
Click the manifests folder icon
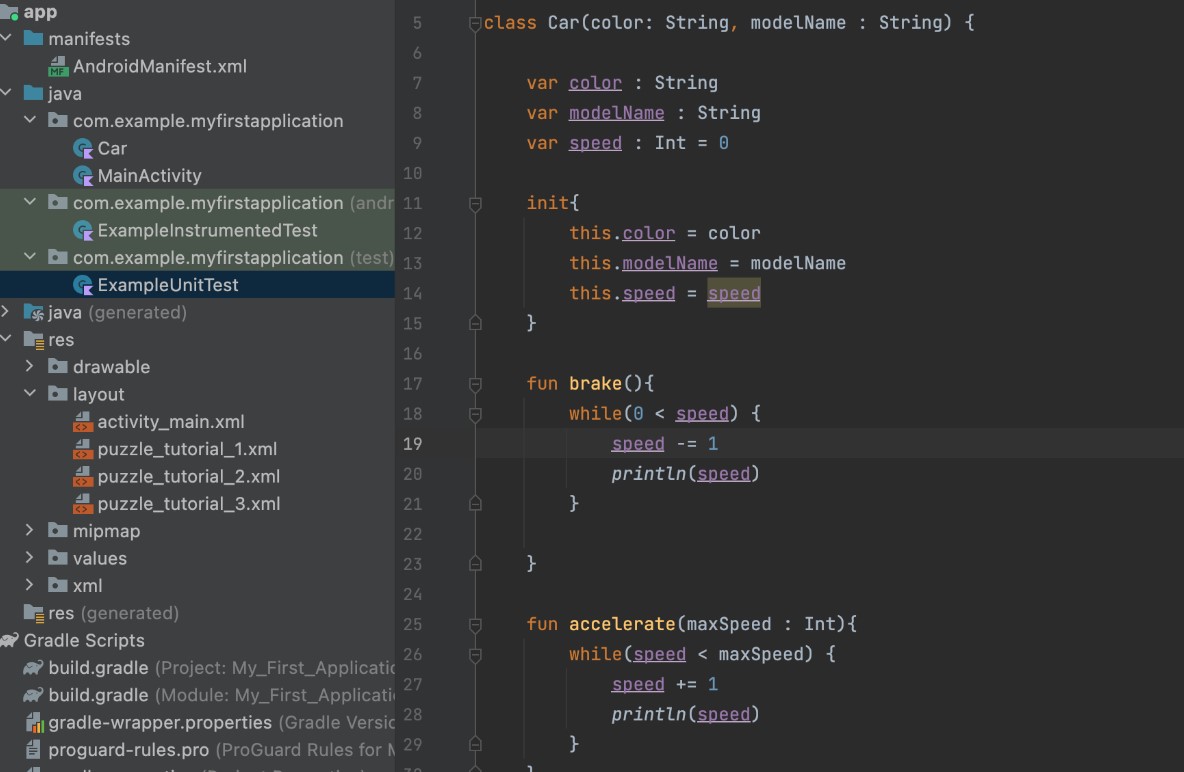[33, 38]
